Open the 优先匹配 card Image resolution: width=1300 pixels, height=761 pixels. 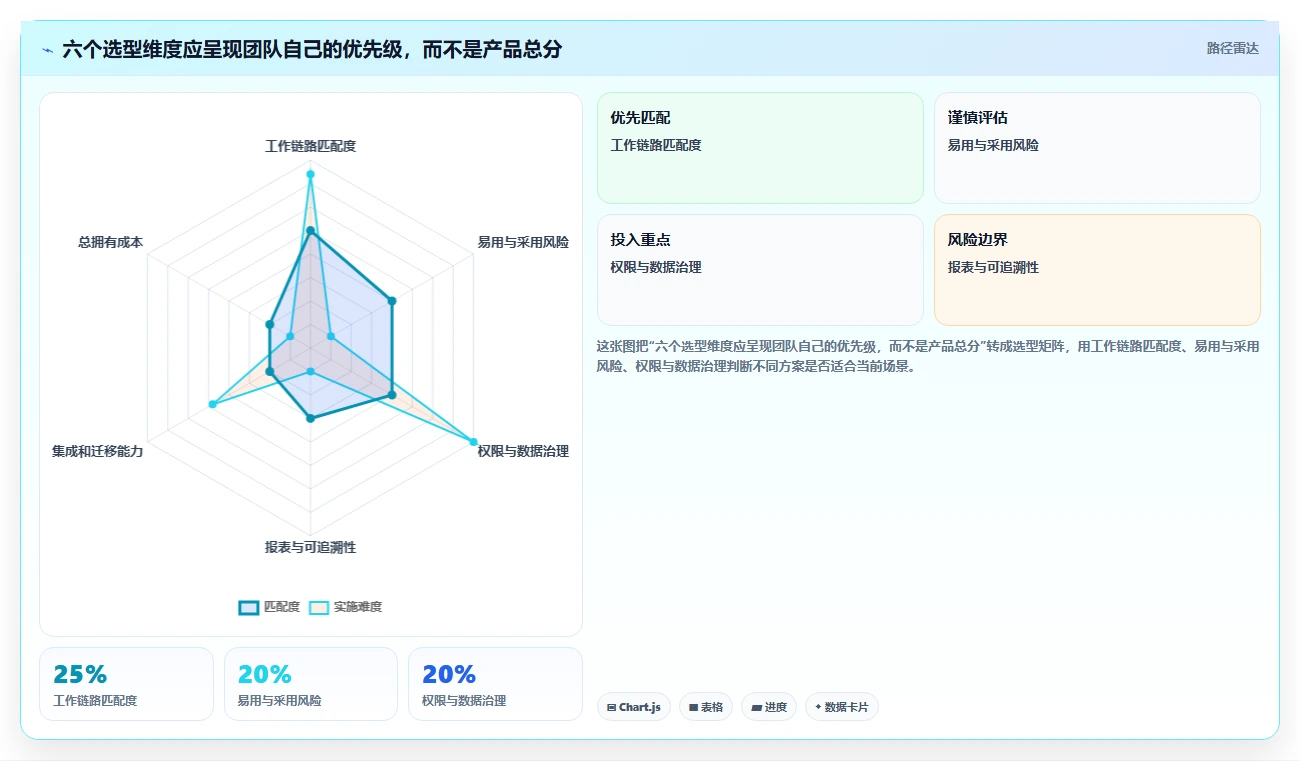[x=760, y=148]
